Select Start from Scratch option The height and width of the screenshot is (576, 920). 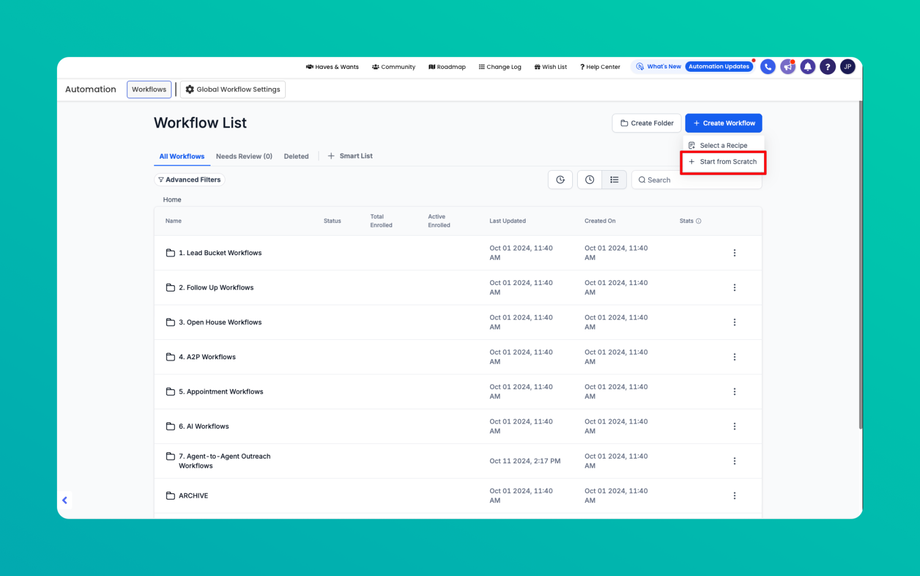coord(723,162)
